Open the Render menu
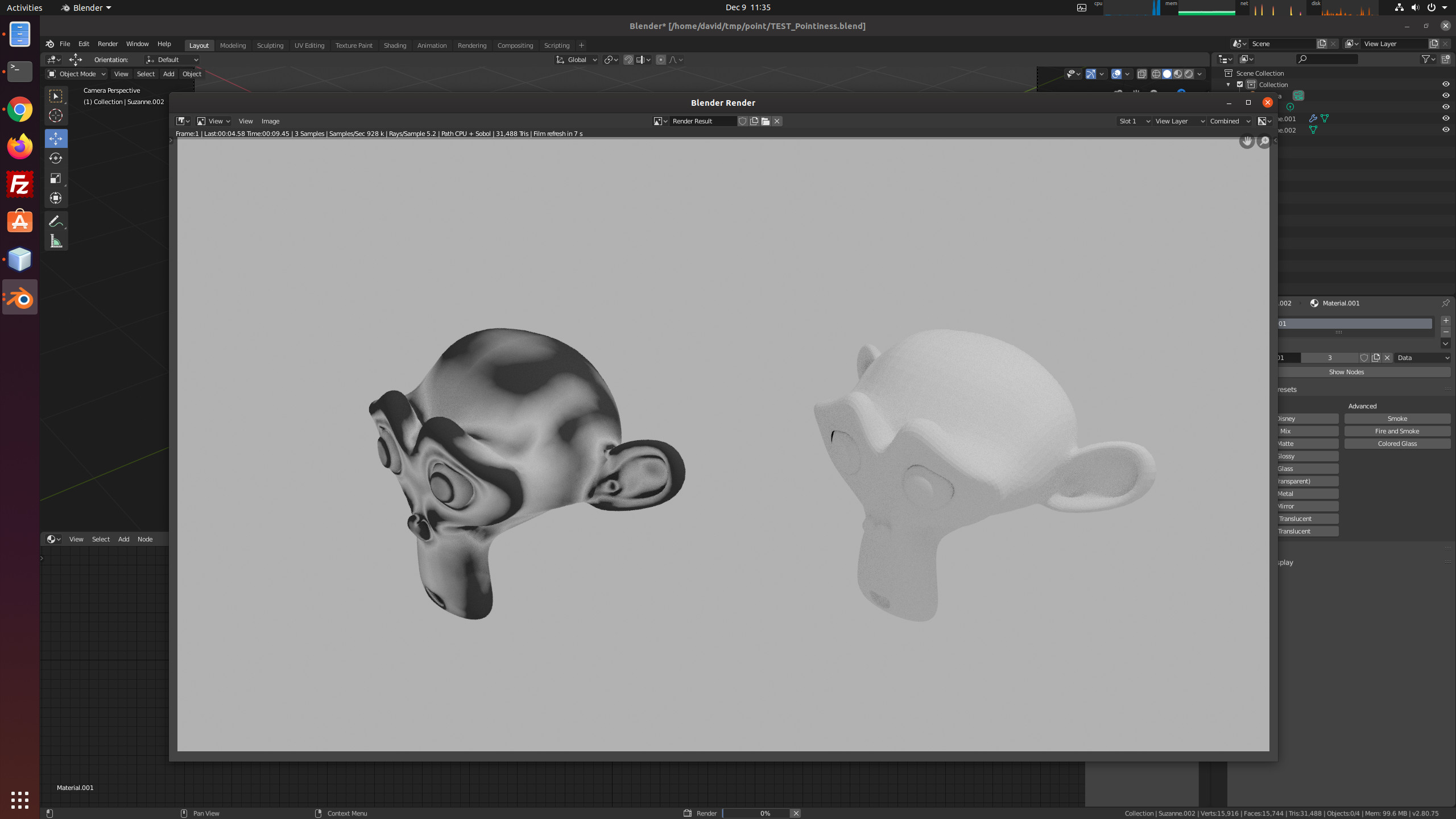 107,44
